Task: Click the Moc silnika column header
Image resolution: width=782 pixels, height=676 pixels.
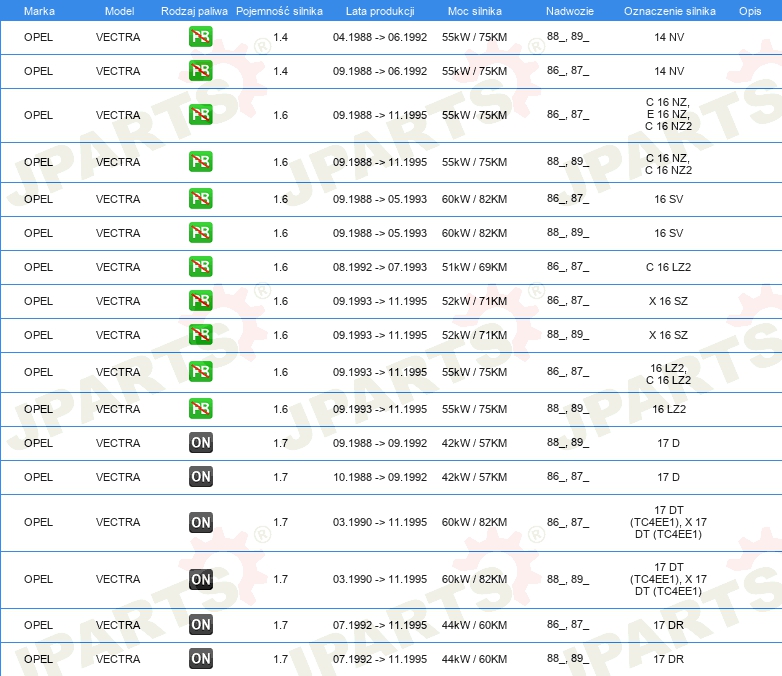Action: pos(475,11)
